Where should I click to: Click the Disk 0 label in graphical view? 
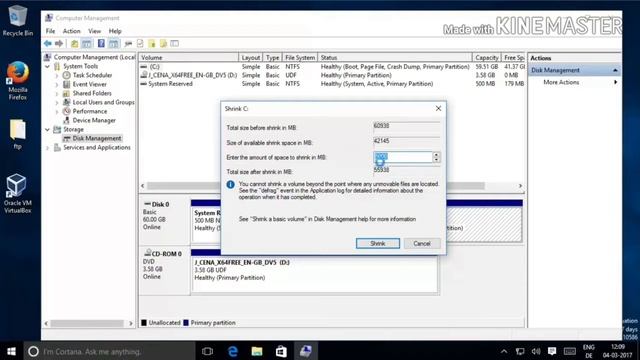[160, 204]
